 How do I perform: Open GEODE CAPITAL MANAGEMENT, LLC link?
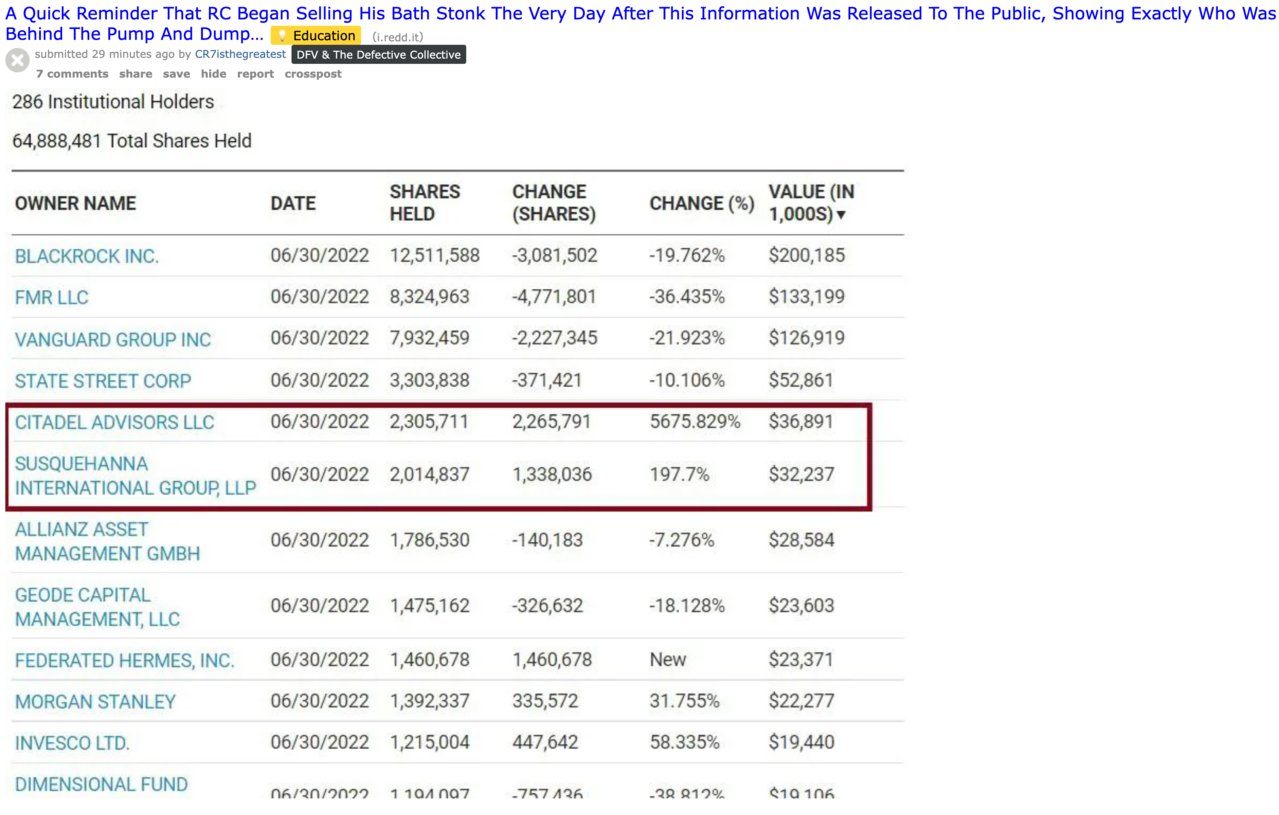pyautogui.click(x=97, y=607)
